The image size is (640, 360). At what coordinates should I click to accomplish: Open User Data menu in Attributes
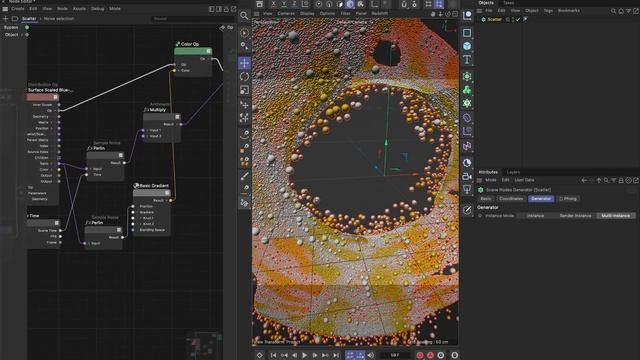click(x=524, y=180)
